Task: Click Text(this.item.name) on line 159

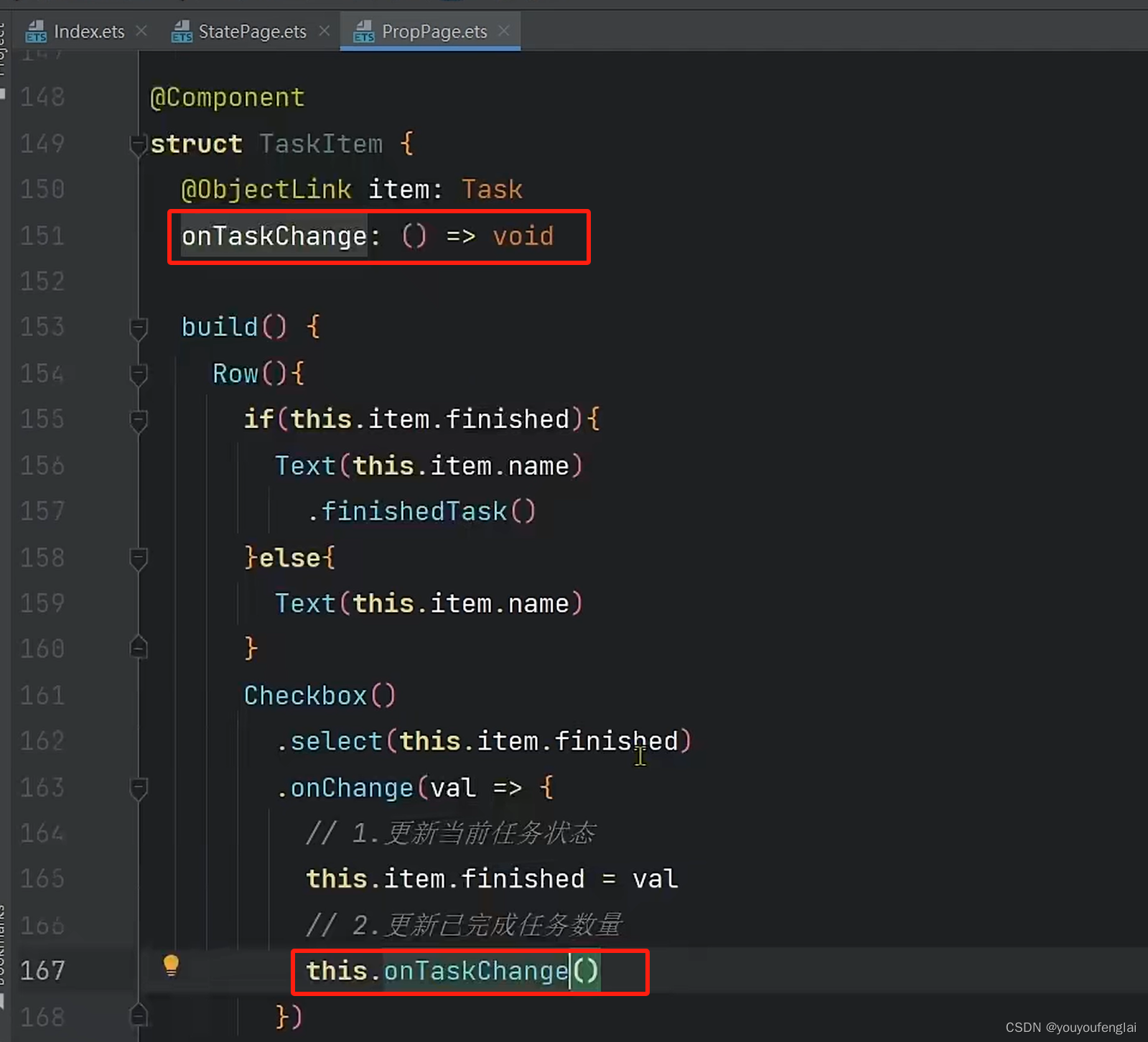Action: coord(429,603)
